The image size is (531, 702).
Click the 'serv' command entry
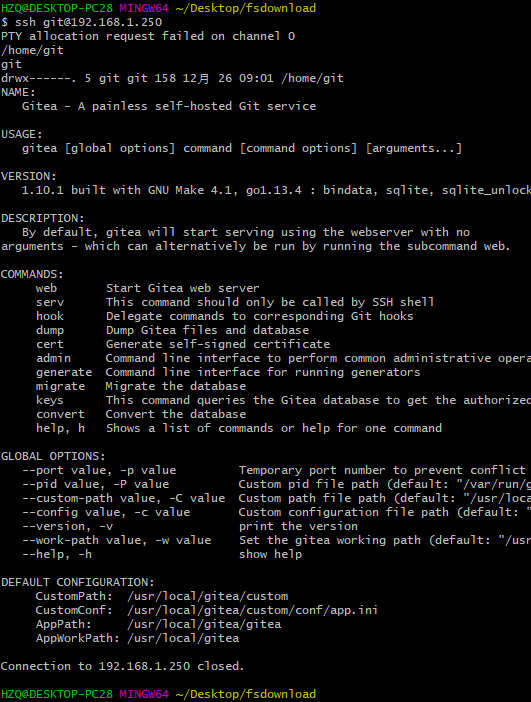click(x=50, y=302)
